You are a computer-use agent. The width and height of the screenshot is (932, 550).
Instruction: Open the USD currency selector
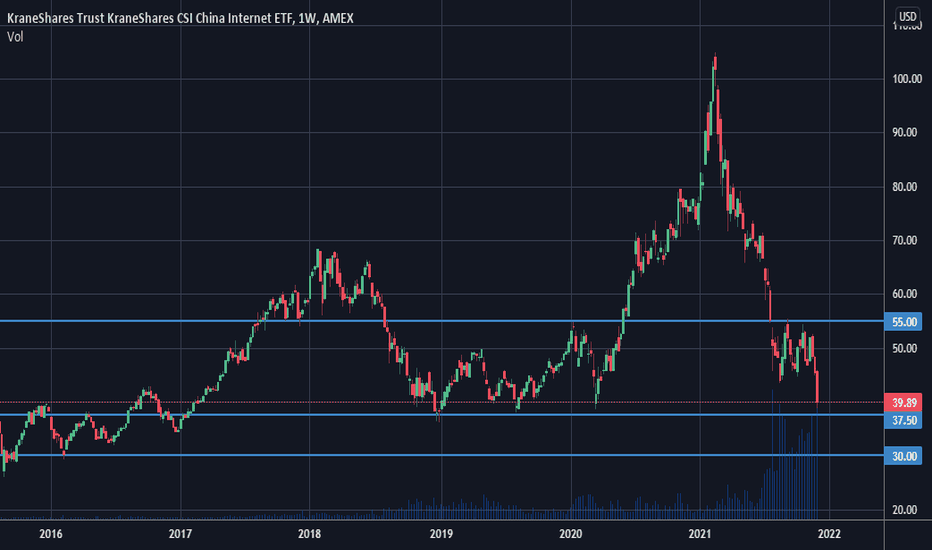(x=907, y=16)
